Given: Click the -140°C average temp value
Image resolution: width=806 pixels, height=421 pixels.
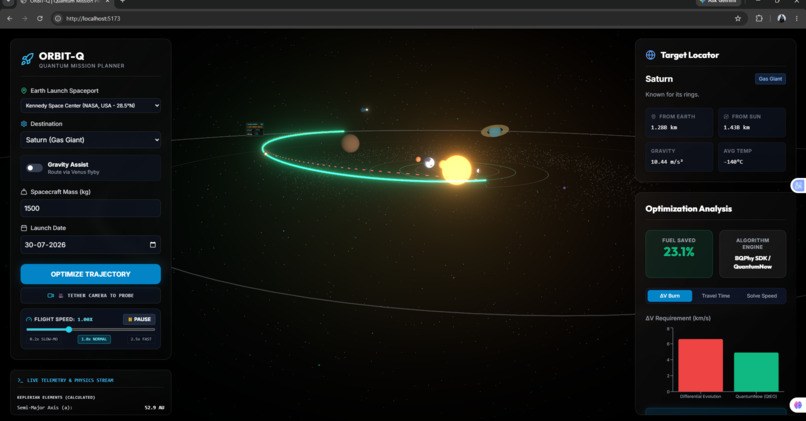Looking at the screenshot, I should [x=733, y=162].
